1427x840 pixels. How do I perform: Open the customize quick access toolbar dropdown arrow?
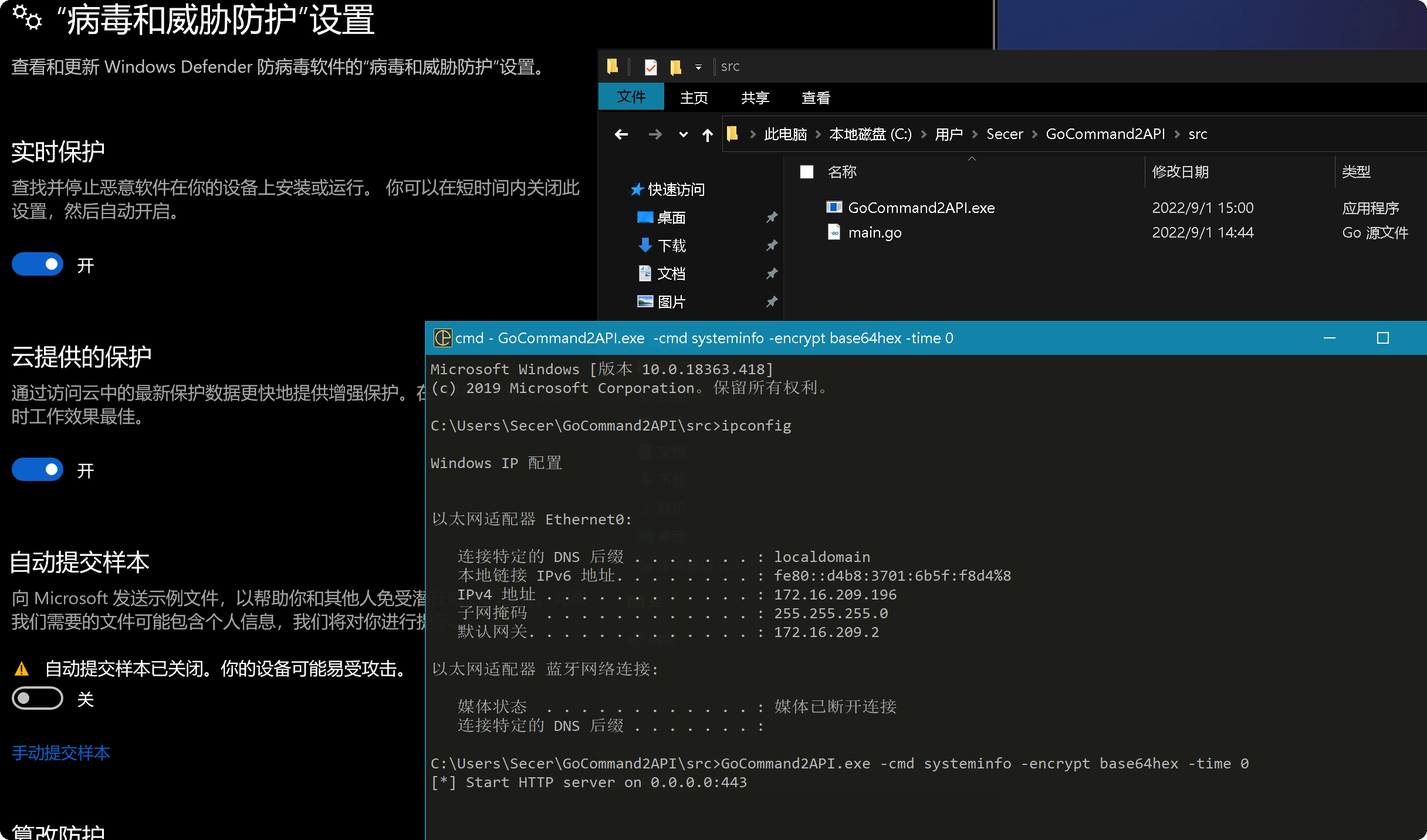tap(698, 67)
